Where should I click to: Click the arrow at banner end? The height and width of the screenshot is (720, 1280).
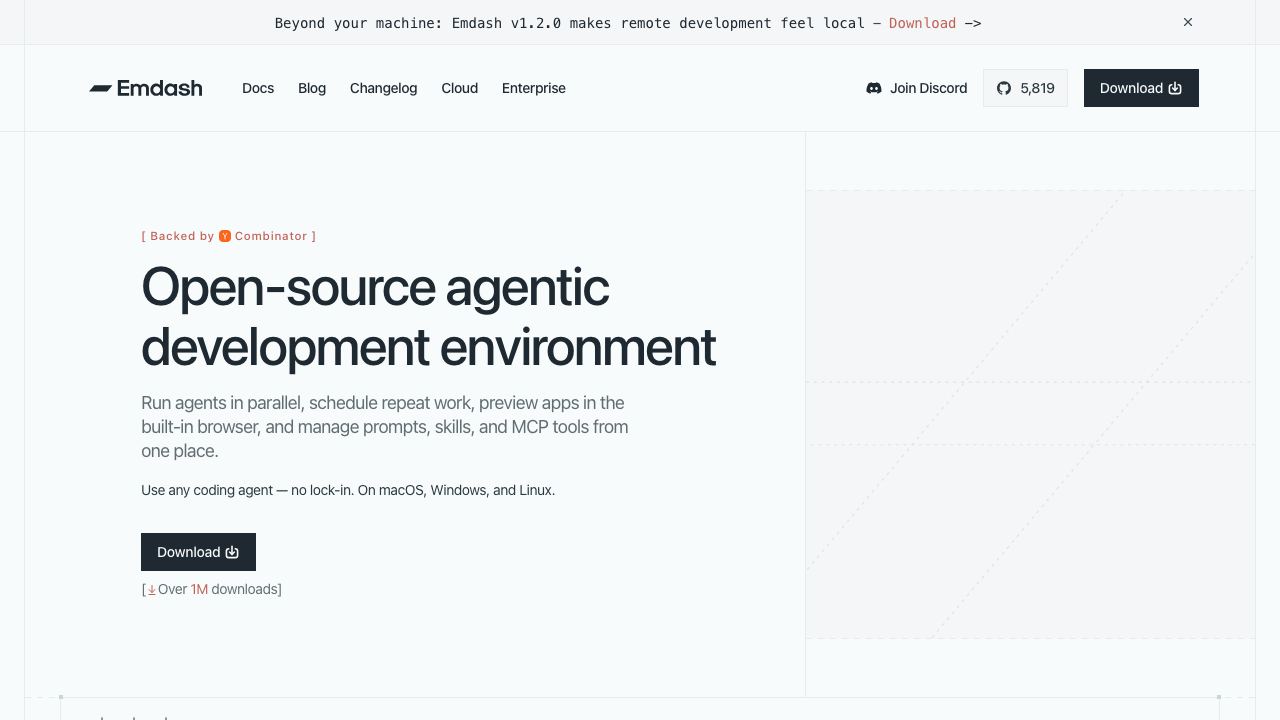pos(973,23)
